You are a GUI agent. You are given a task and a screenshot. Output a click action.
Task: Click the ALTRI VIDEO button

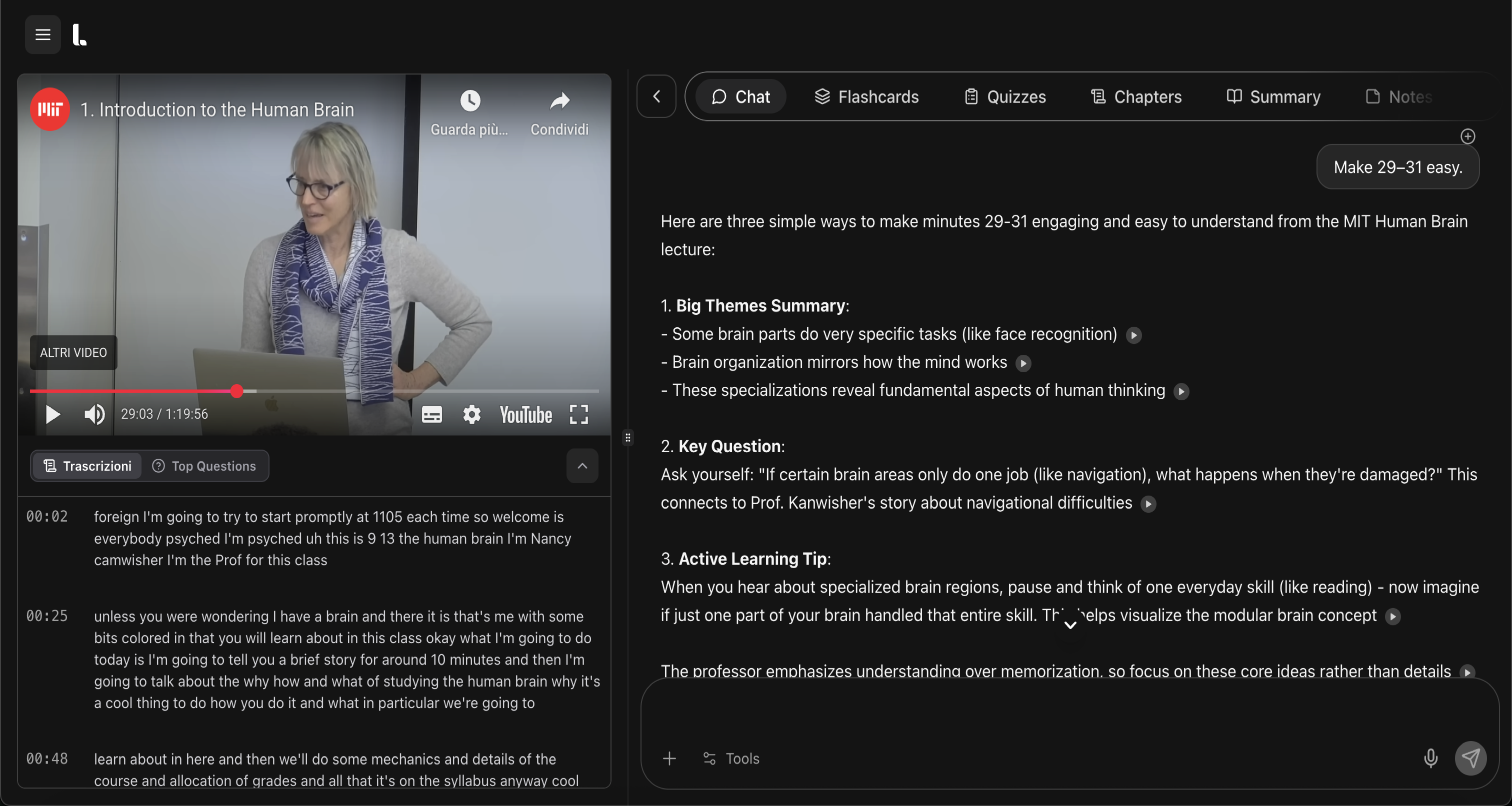(x=73, y=353)
